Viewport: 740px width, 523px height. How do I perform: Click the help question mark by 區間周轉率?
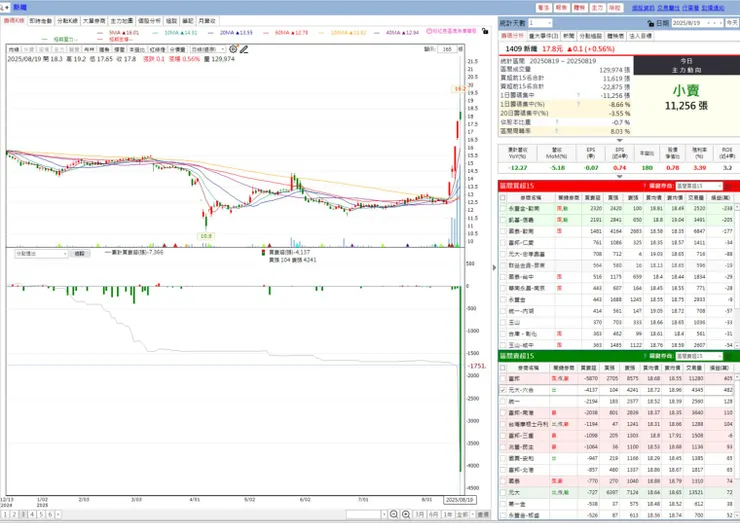click(x=556, y=131)
